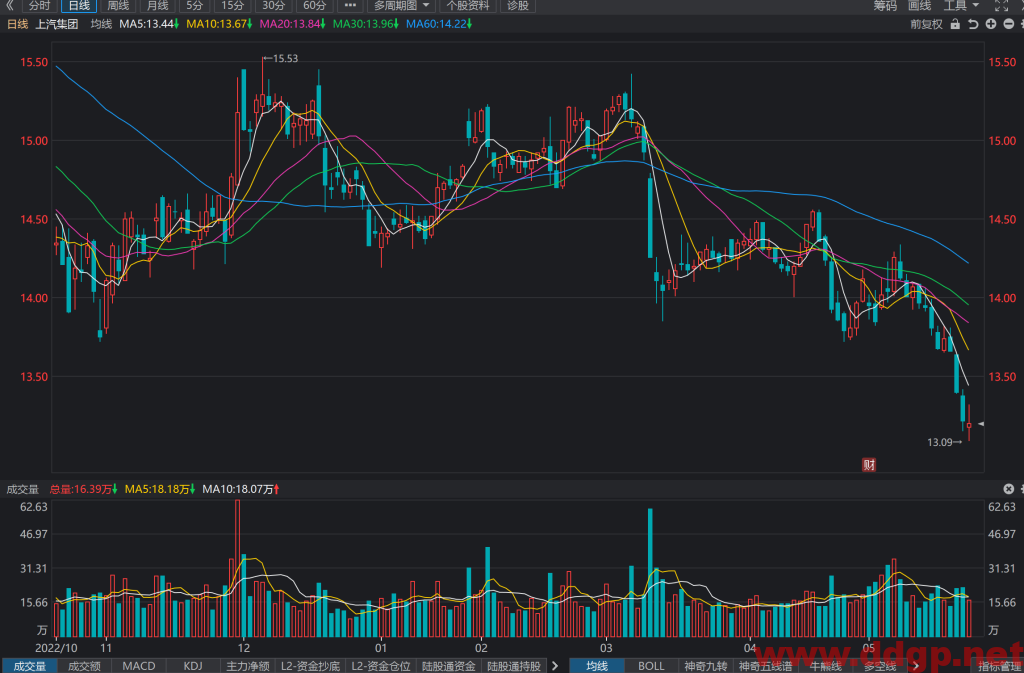Select the BOLL overlay tab
This screenshot has width=1024, height=673.
[651, 666]
